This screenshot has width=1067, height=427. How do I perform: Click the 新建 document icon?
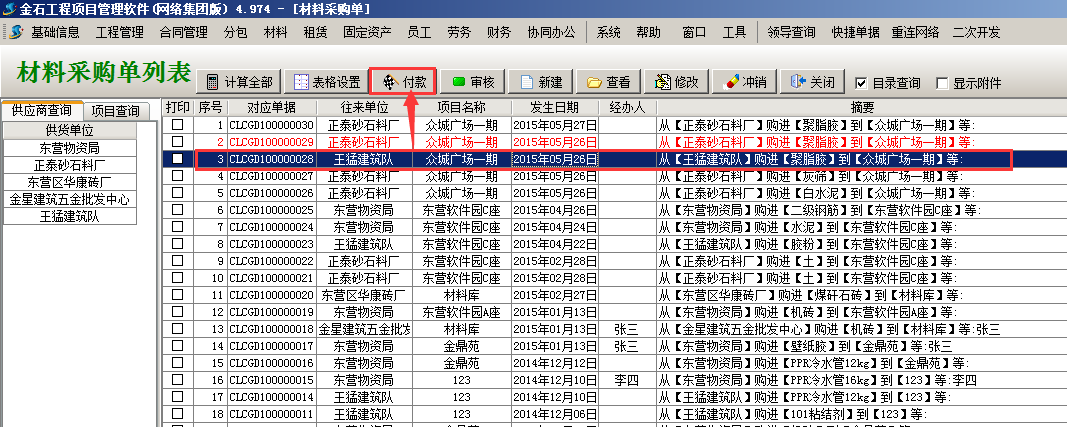[x=526, y=82]
